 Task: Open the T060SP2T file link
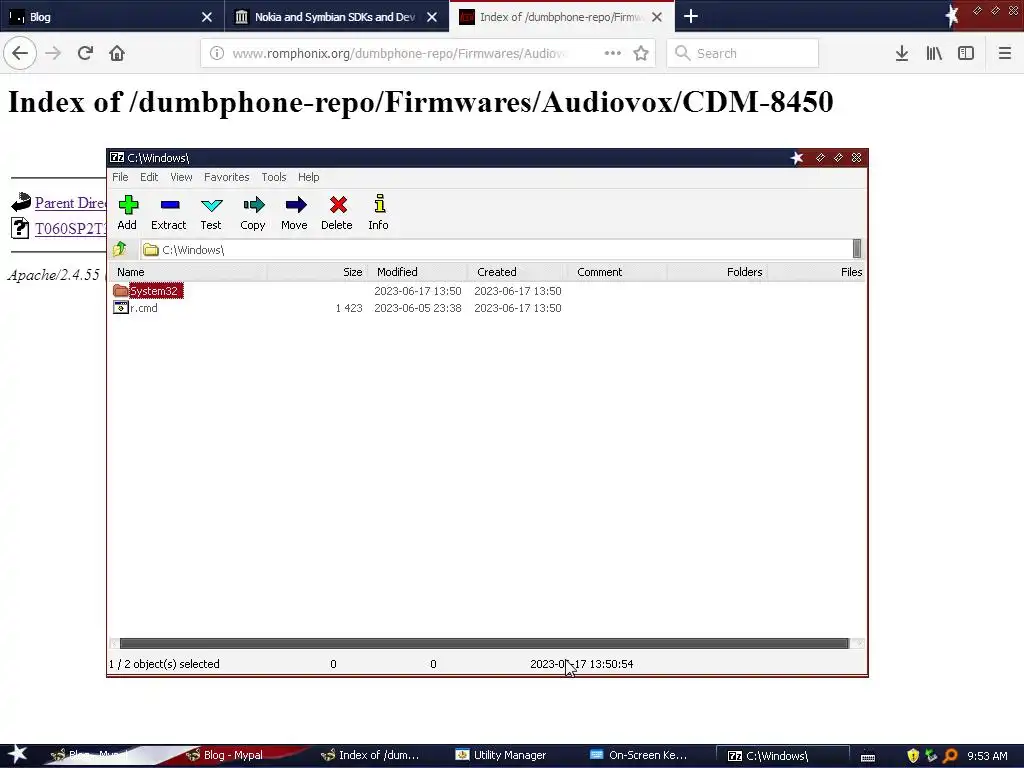point(71,229)
